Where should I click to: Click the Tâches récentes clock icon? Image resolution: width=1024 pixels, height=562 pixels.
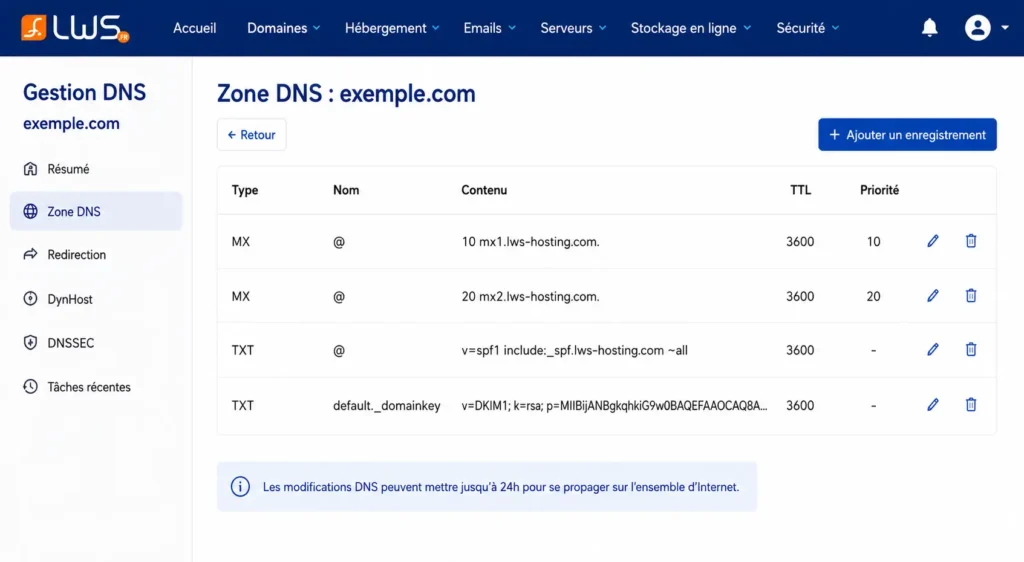tap(30, 386)
